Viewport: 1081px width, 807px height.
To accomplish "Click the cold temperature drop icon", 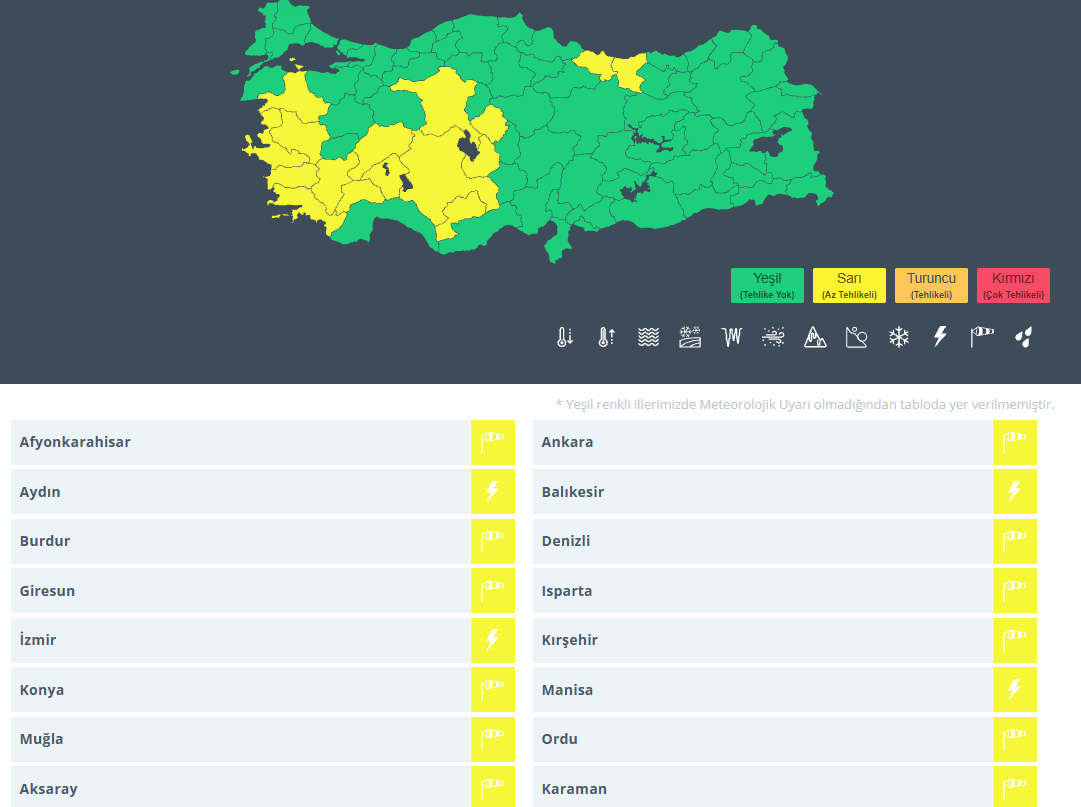I will click(x=565, y=337).
